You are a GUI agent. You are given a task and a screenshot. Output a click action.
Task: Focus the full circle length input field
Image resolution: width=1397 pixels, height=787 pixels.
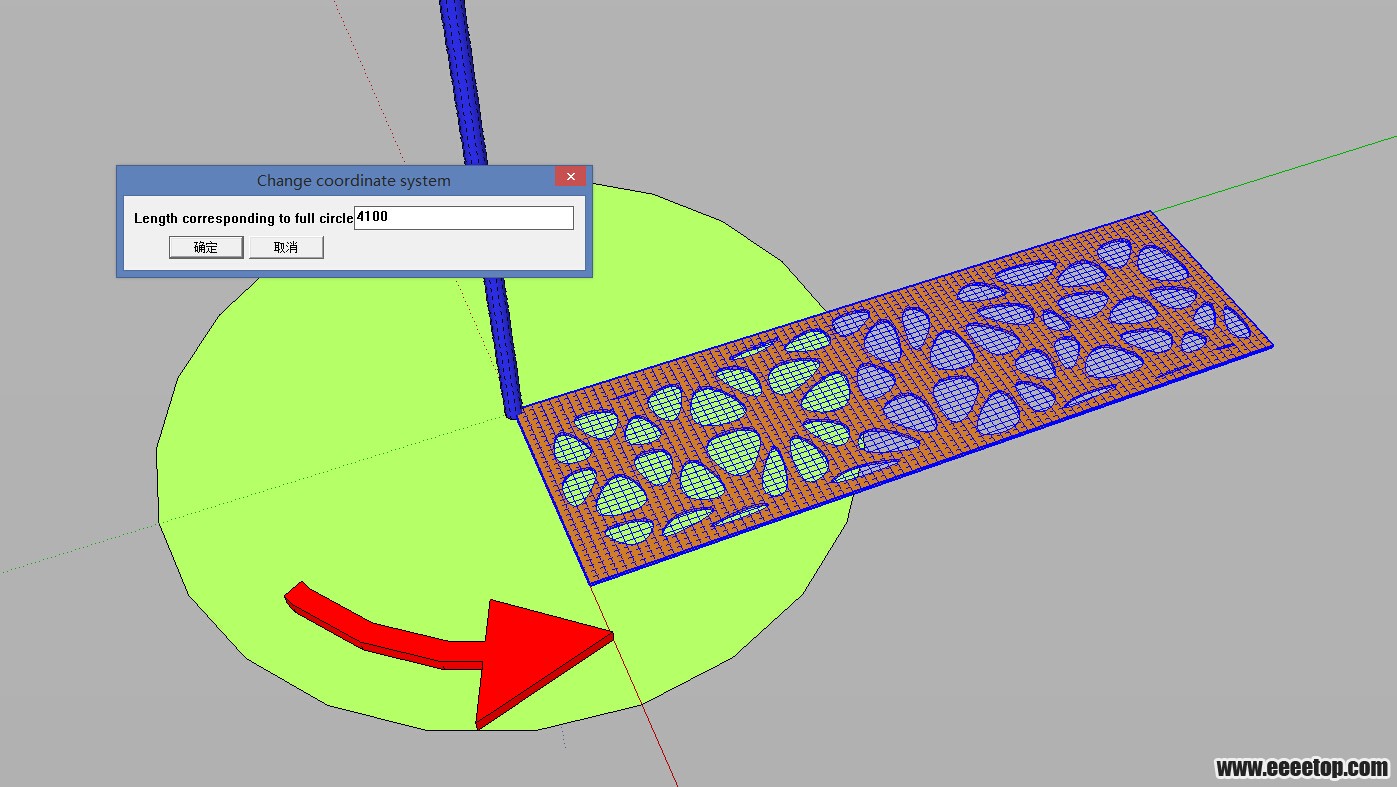[x=464, y=217]
